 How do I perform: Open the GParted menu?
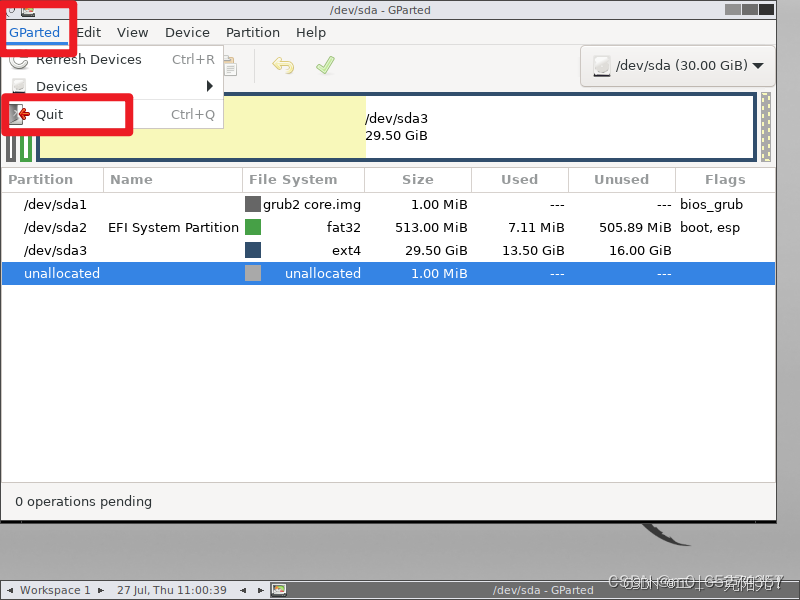point(35,33)
